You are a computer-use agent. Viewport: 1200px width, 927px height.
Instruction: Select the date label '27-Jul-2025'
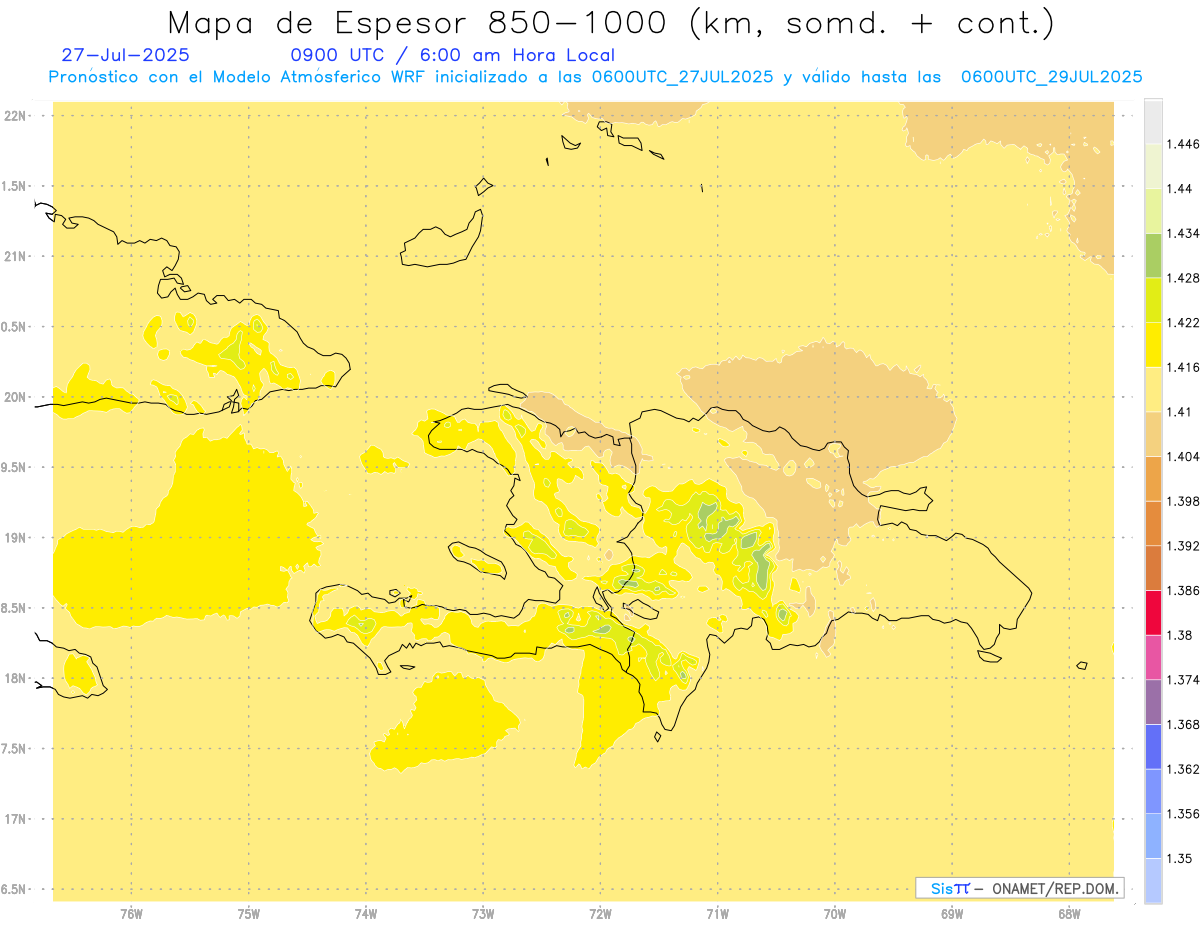(125, 55)
